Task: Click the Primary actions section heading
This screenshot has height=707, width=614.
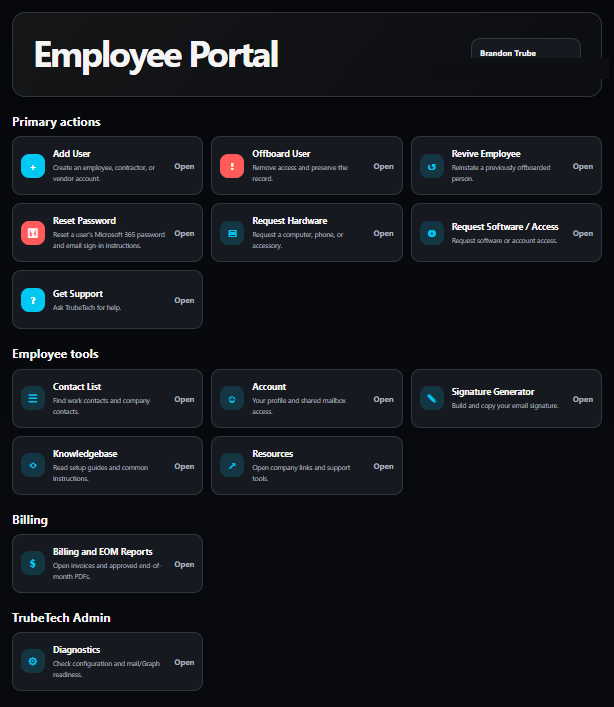Action: [56, 122]
